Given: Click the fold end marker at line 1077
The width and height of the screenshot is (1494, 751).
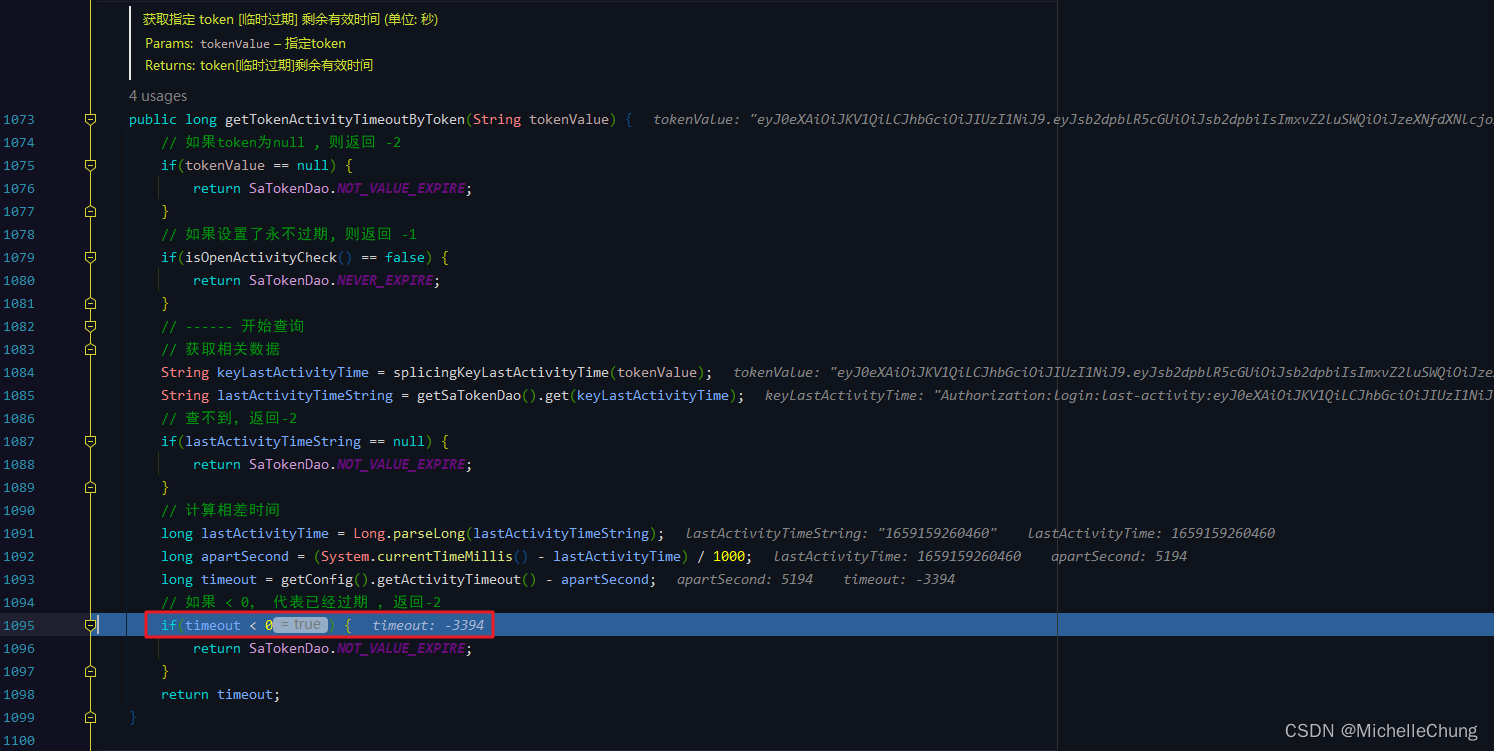Looking at the screenshot, I should pyautogui.click(x=90, y=211).
